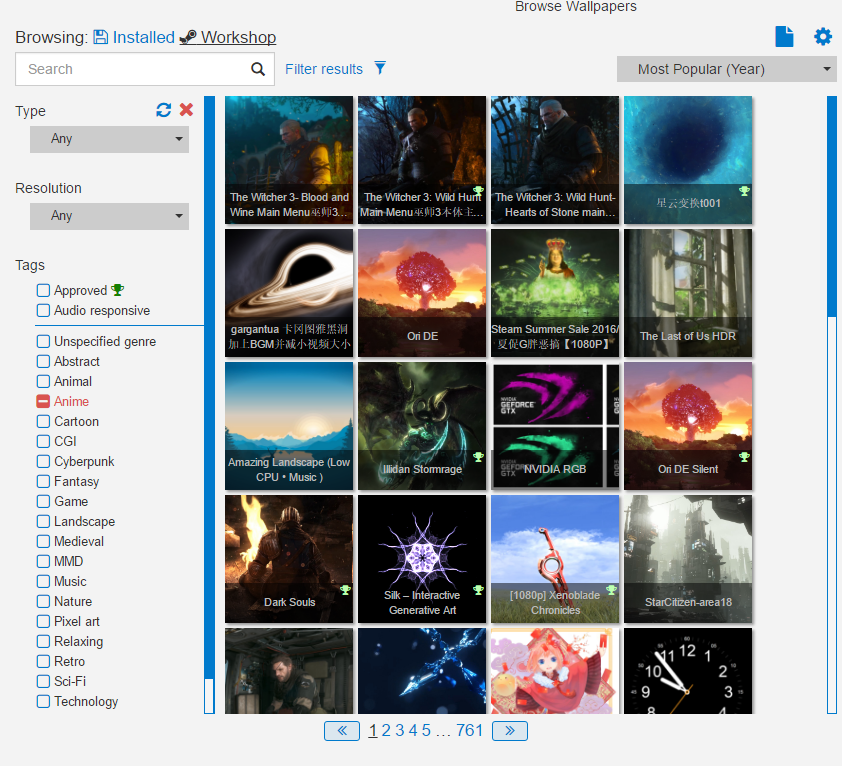Jump to last page 761
This screenshot has width=842, height=766.
tap(470, 731)
